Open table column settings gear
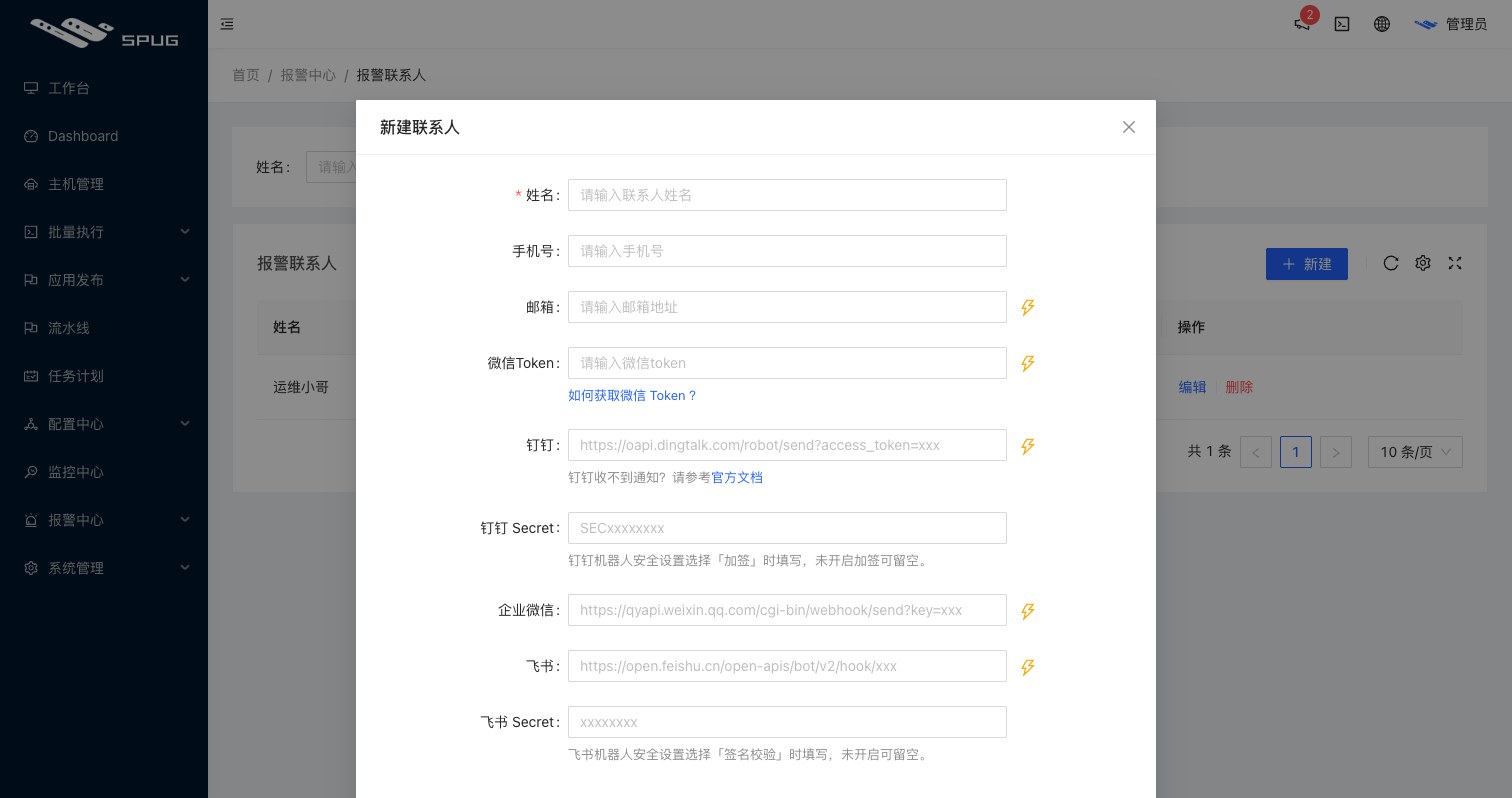Image resolution: width=1512 pixels, height=798 pixels. tap(1423, 263)
